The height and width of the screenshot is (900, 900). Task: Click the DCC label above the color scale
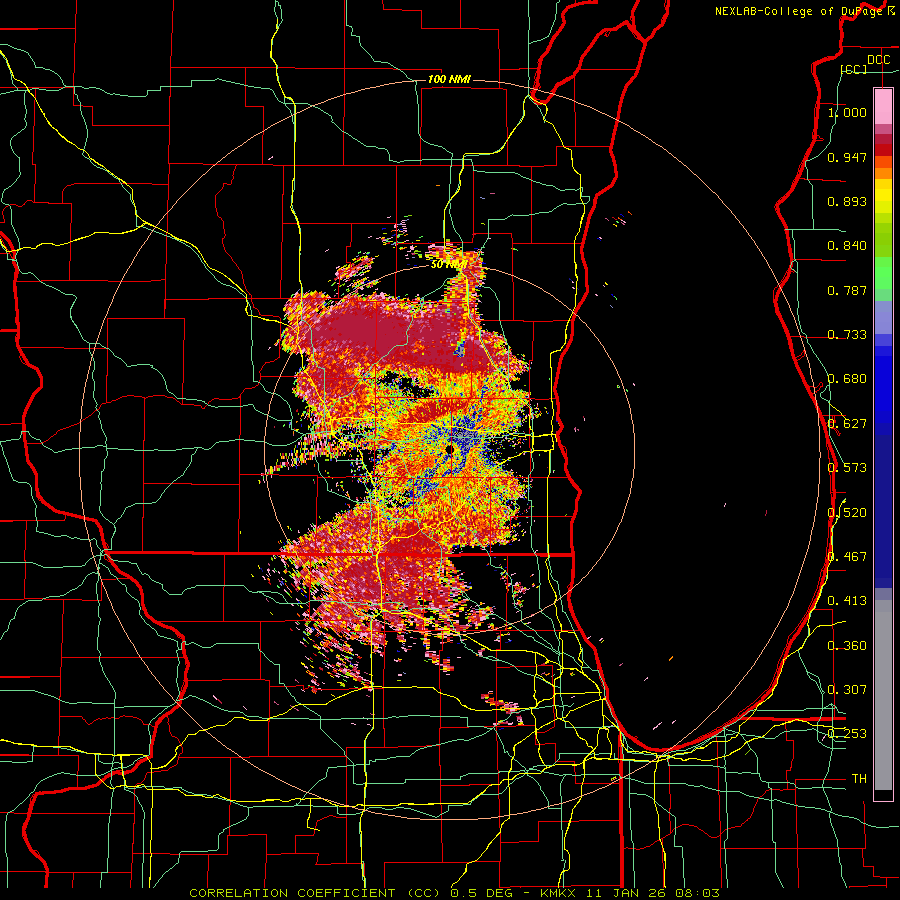point(878,60)
